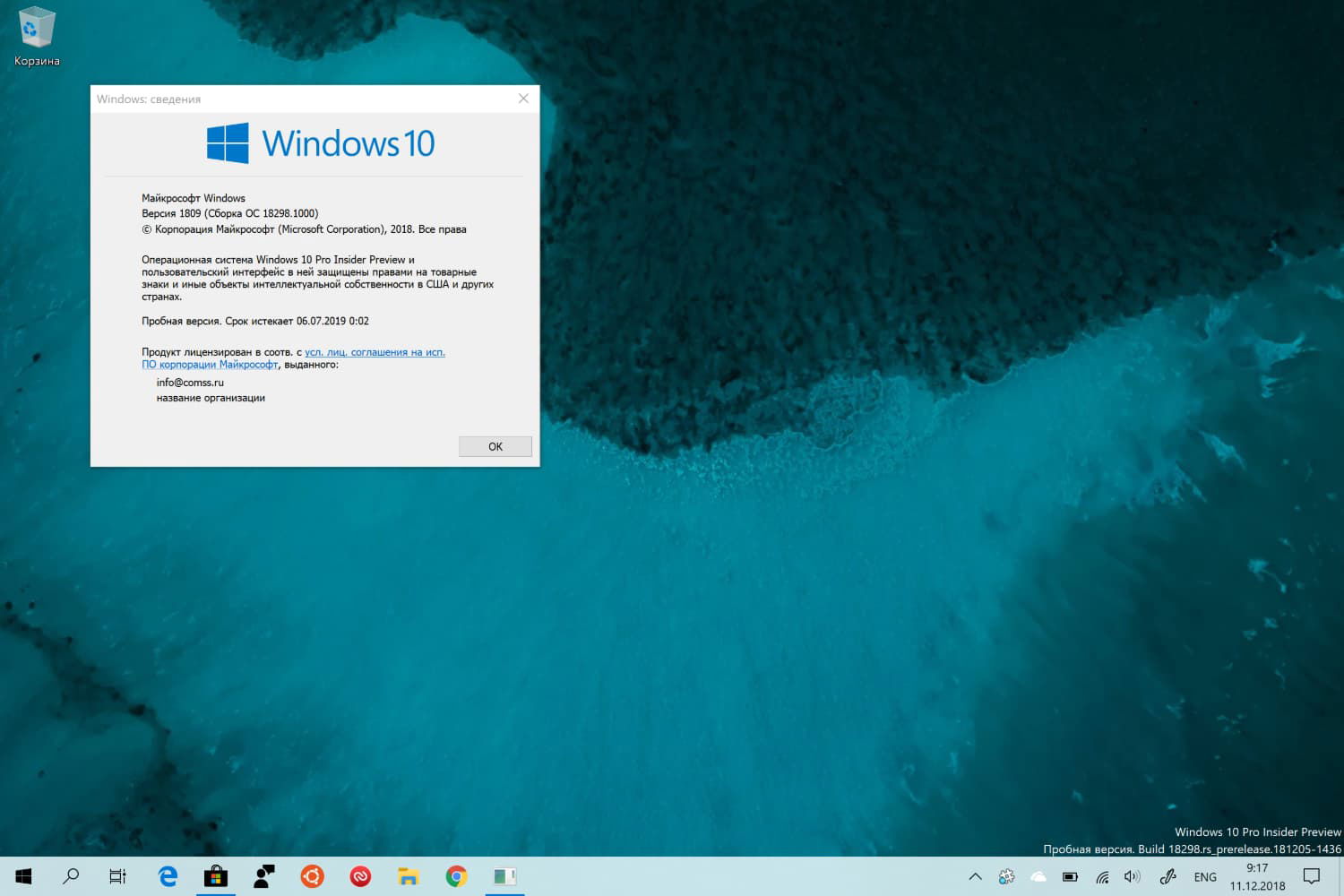The height and width of the screenshot is (896, 1344).
Task: Open Google Chrome
Action: point(456,876)
